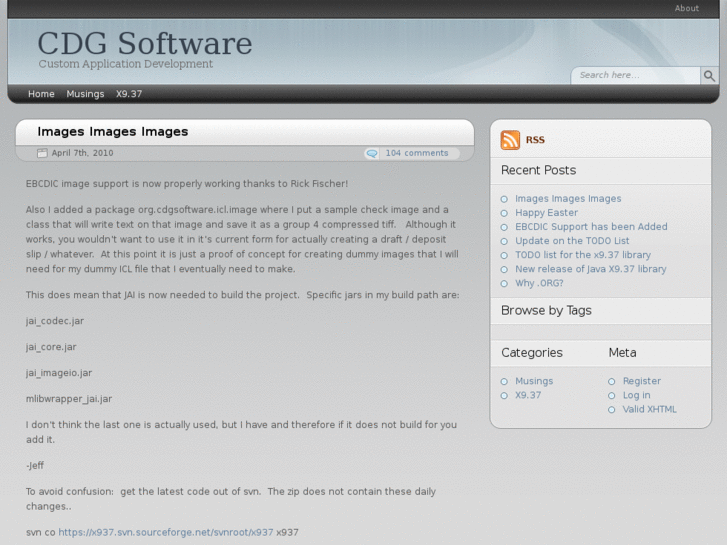
Task: Click the Log in link
Action: point(636,395)
